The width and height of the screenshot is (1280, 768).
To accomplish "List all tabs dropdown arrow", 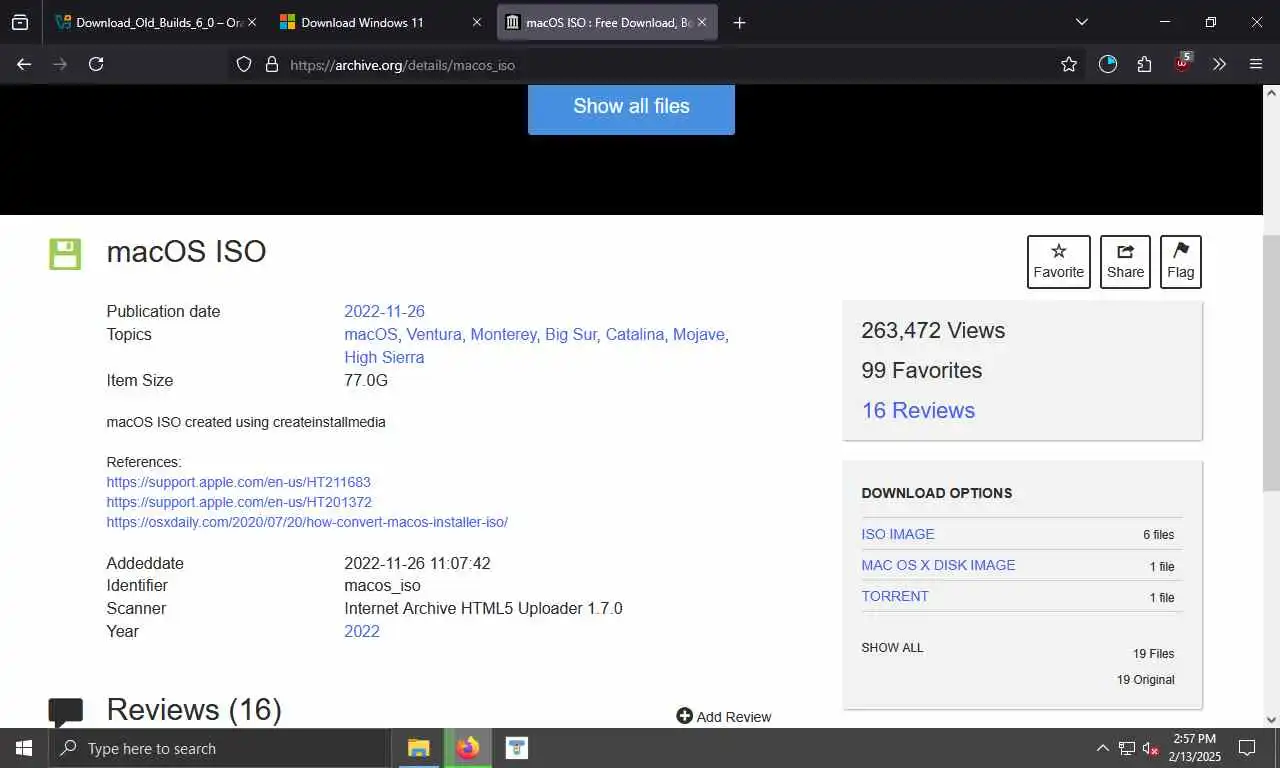I will pos(1081,22).
